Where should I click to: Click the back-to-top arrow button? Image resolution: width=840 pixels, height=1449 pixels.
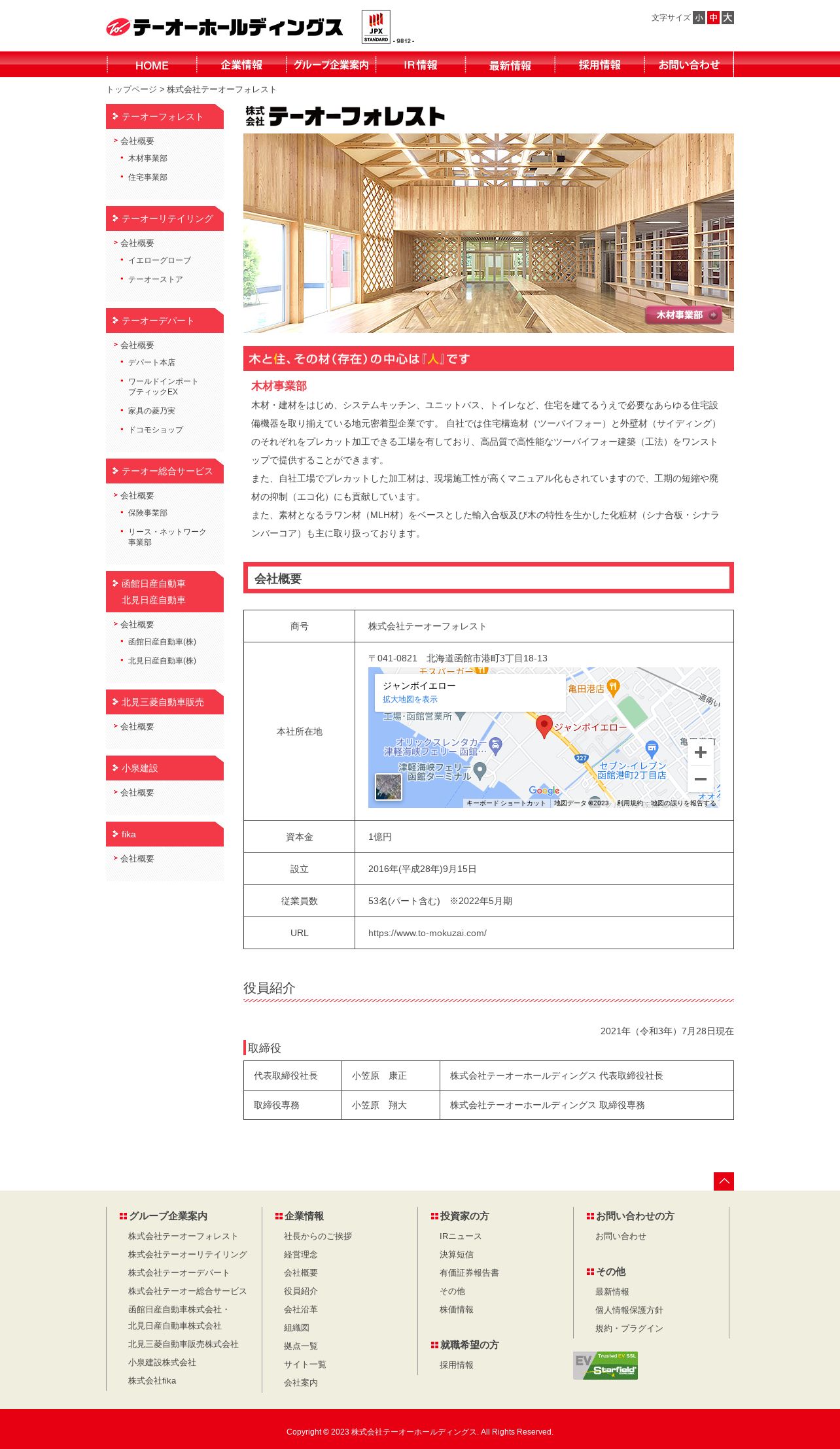[724, 1181]
